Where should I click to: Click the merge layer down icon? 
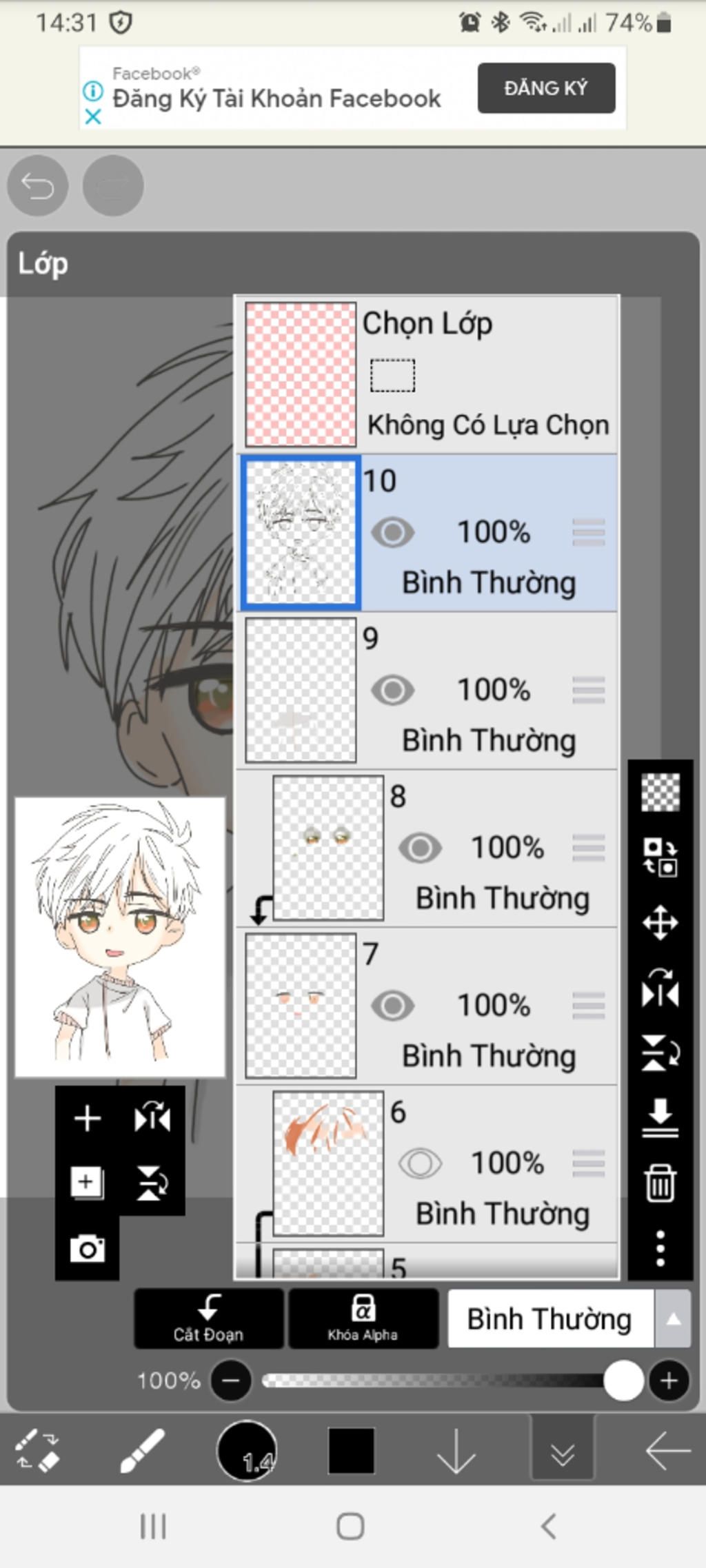(660, 1118)
